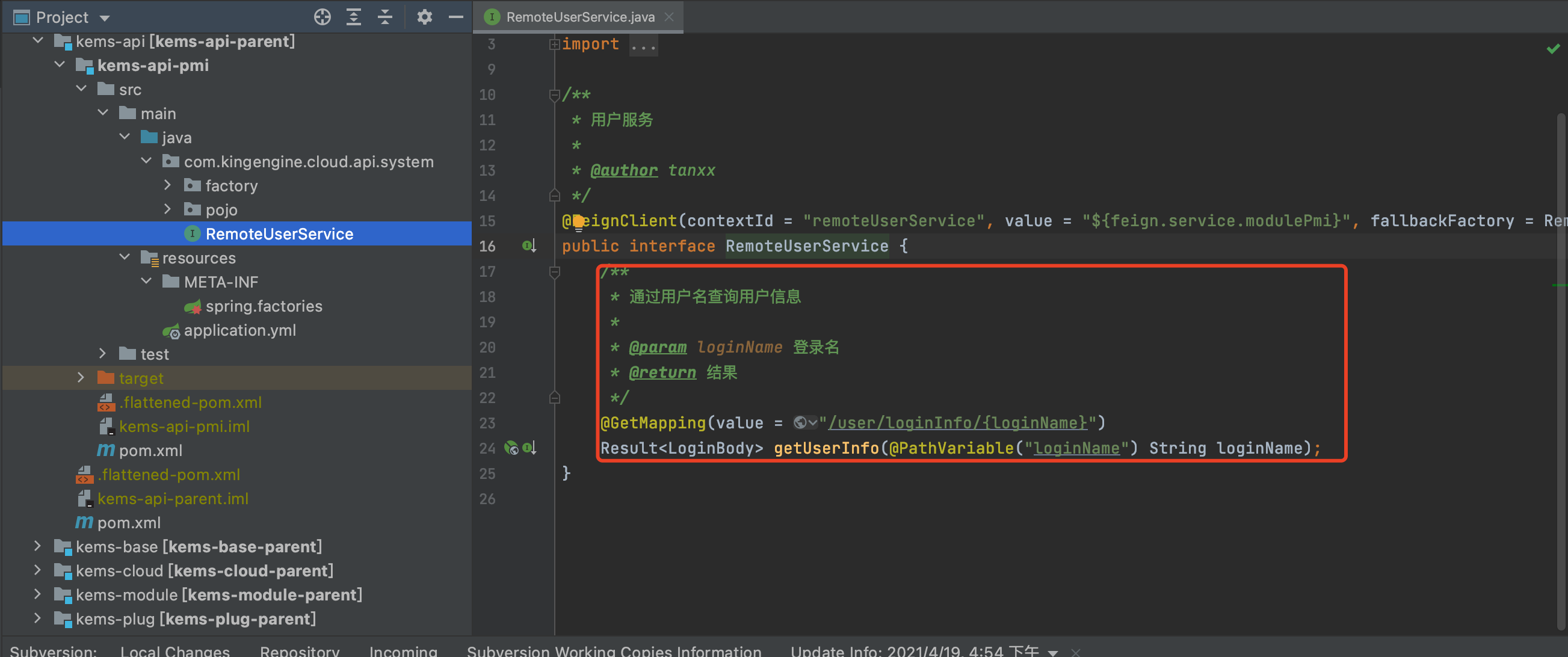Click the Expand All icon in Project toolbar

pos(354,17)
